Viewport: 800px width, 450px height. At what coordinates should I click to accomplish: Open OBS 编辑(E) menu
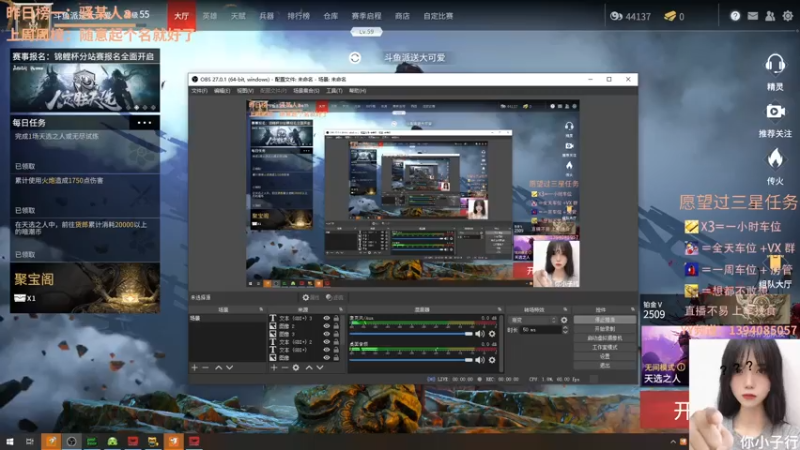(x=222, y=91)
